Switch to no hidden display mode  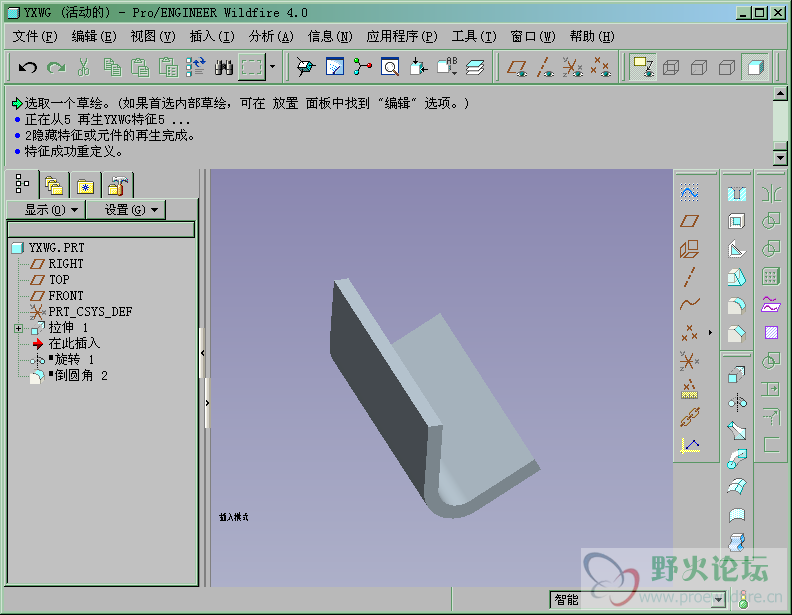[x=727, y=67]
